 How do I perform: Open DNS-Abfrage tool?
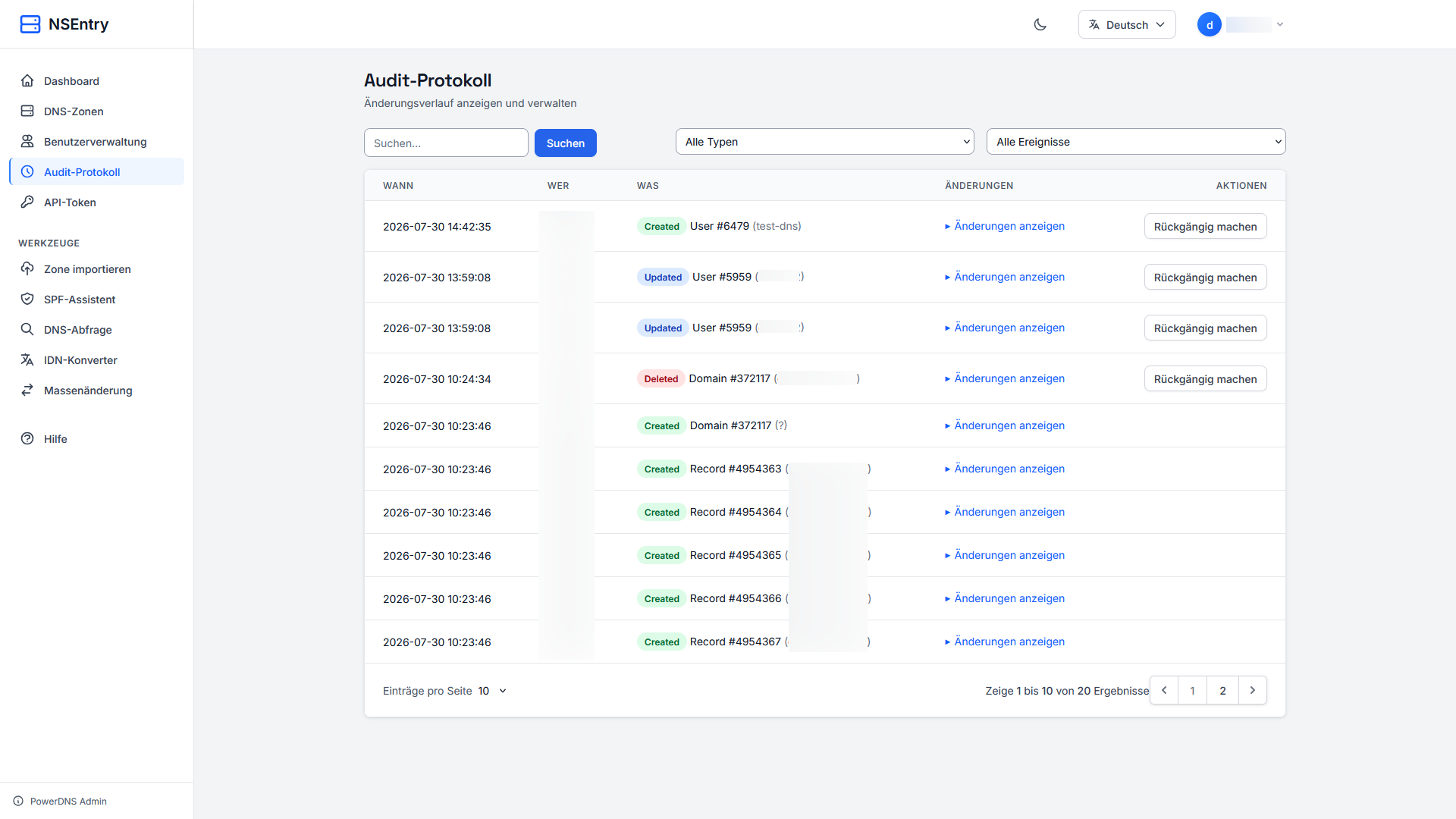96,330
